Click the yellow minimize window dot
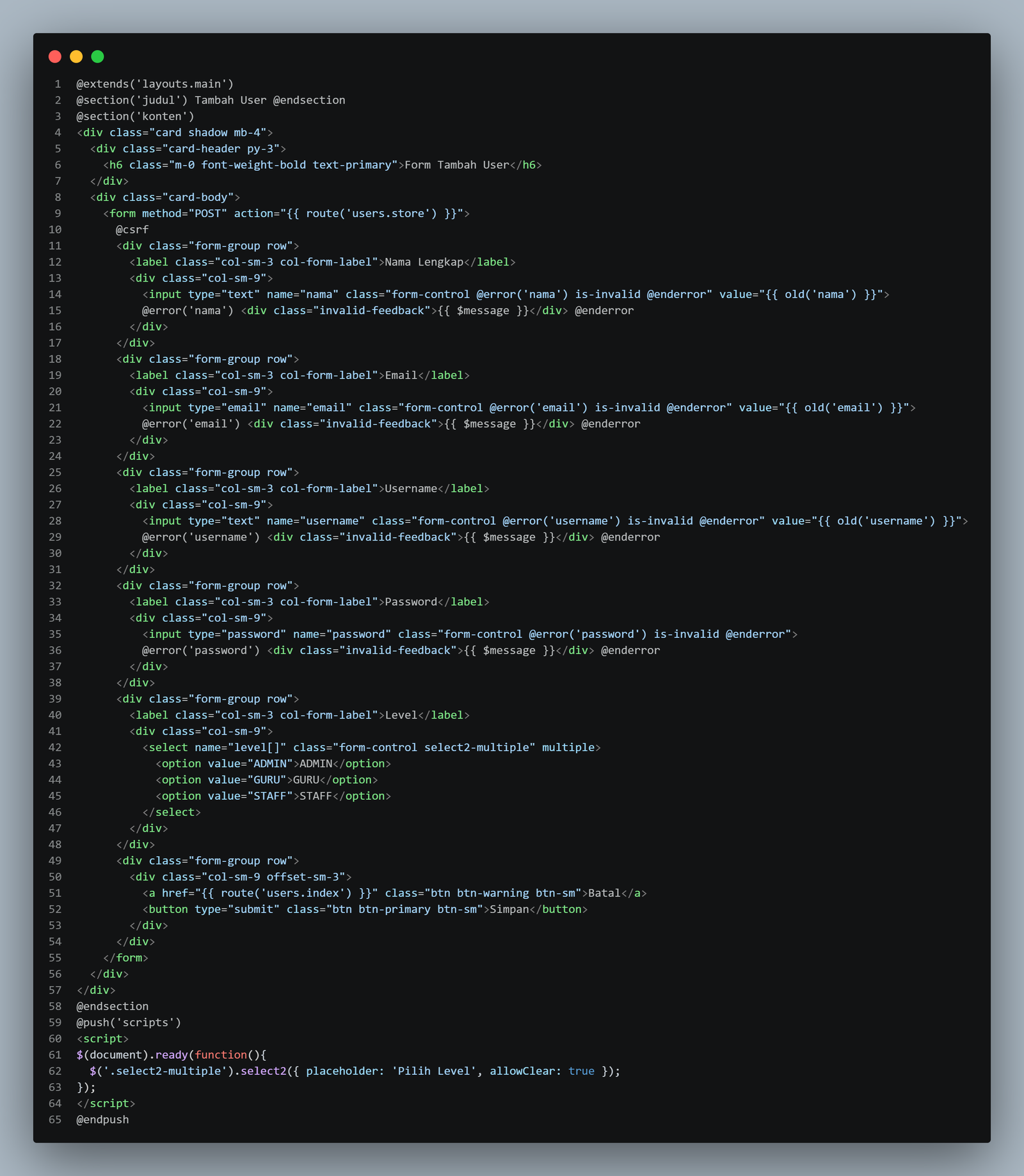1024x1176 pixels. point(76,56)
